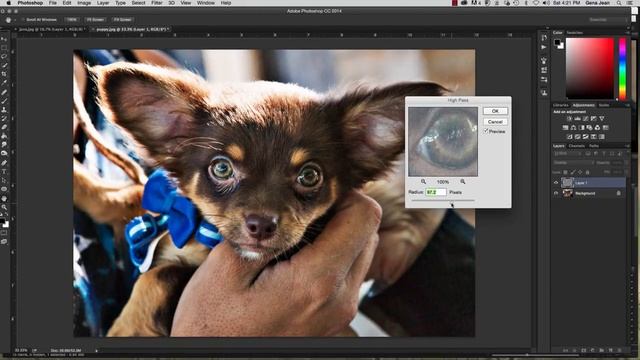Open the Select menu
The height and width of the screenshot is (360, 640).
pyautogui.click(x=138, y=3)
